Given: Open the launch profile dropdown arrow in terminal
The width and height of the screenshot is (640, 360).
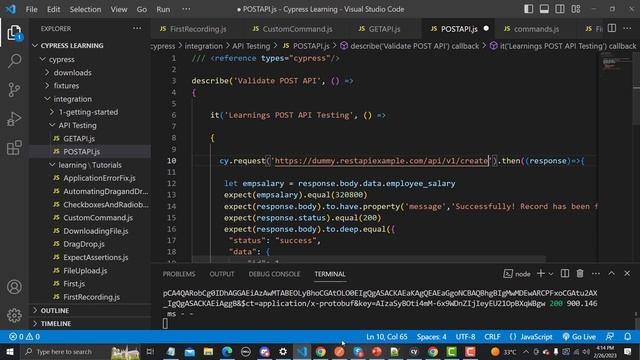Looking at the screenshot, I should pos(551,274).
